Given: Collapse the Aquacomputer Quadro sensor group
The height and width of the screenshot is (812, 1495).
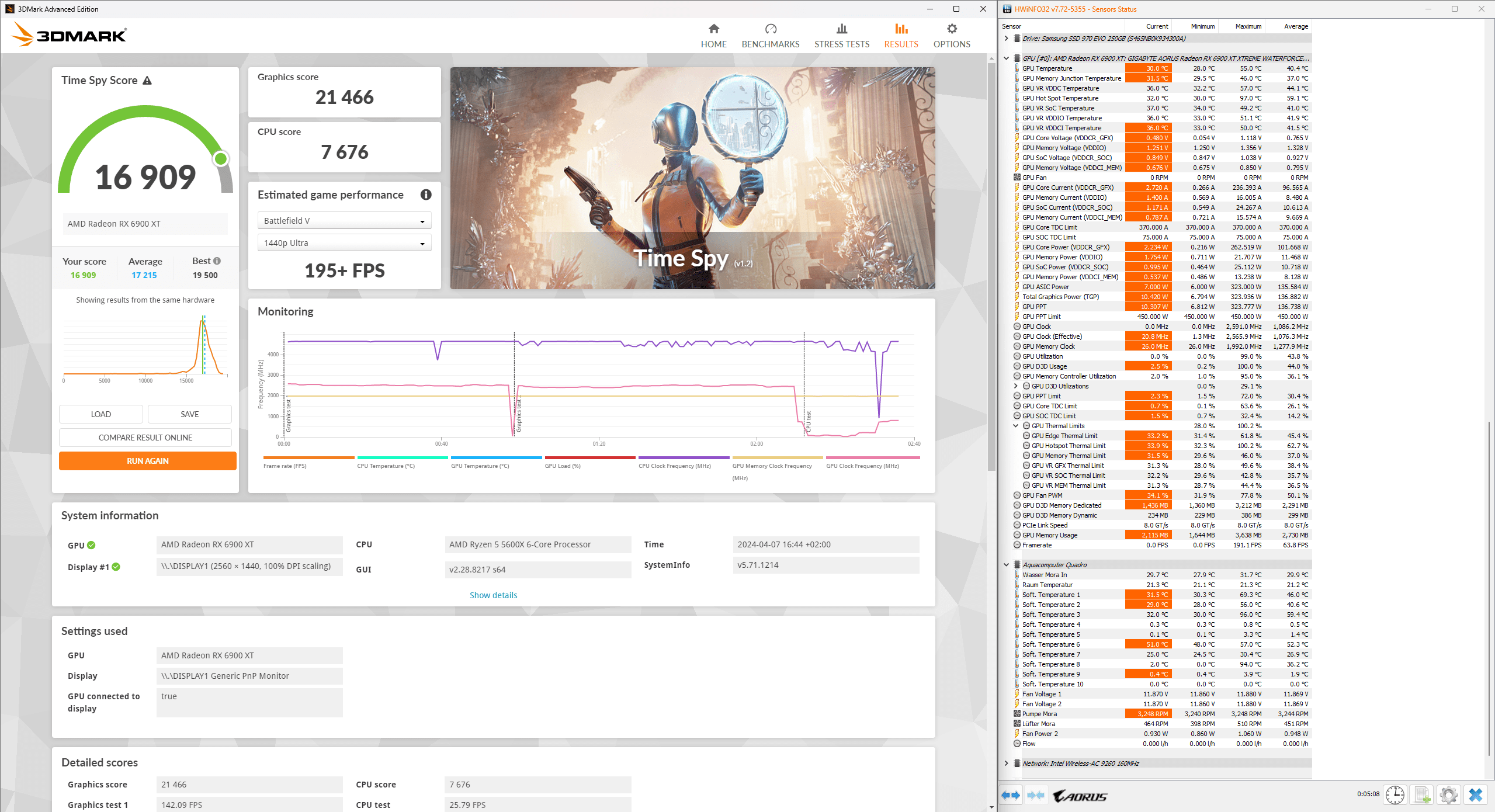Looking at the screenshot, I should click(1006, 565).
